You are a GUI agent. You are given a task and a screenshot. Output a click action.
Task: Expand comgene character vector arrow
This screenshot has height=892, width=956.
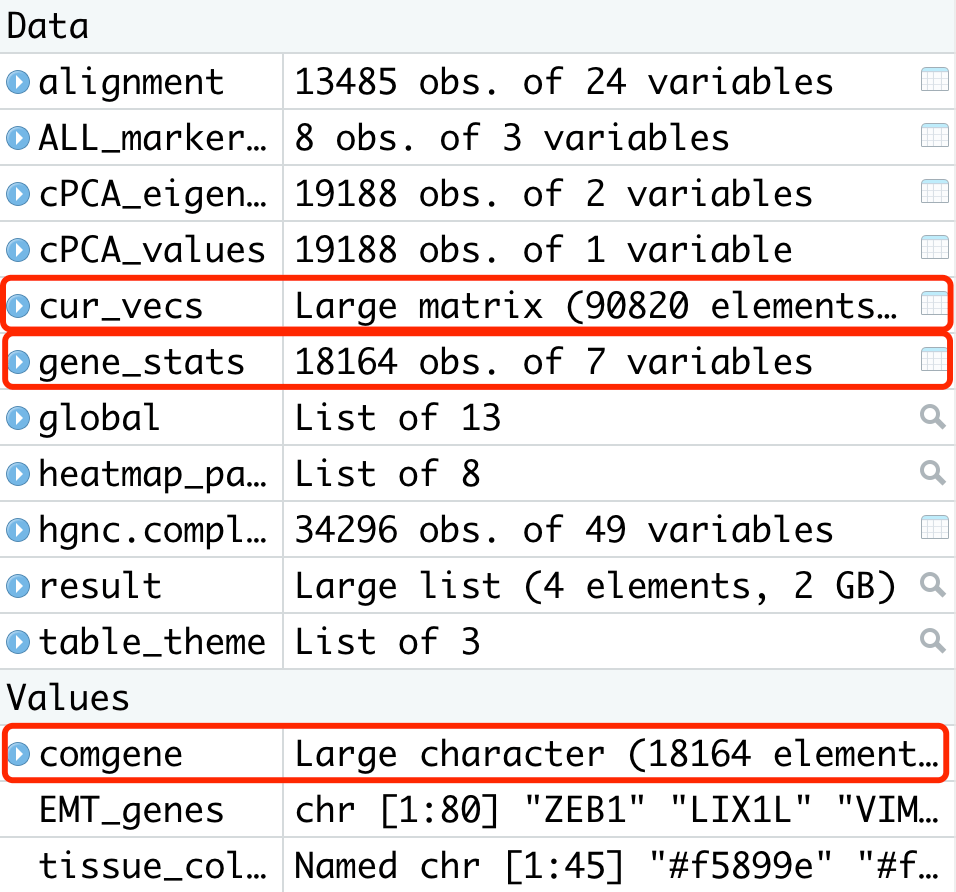[18, 754]
